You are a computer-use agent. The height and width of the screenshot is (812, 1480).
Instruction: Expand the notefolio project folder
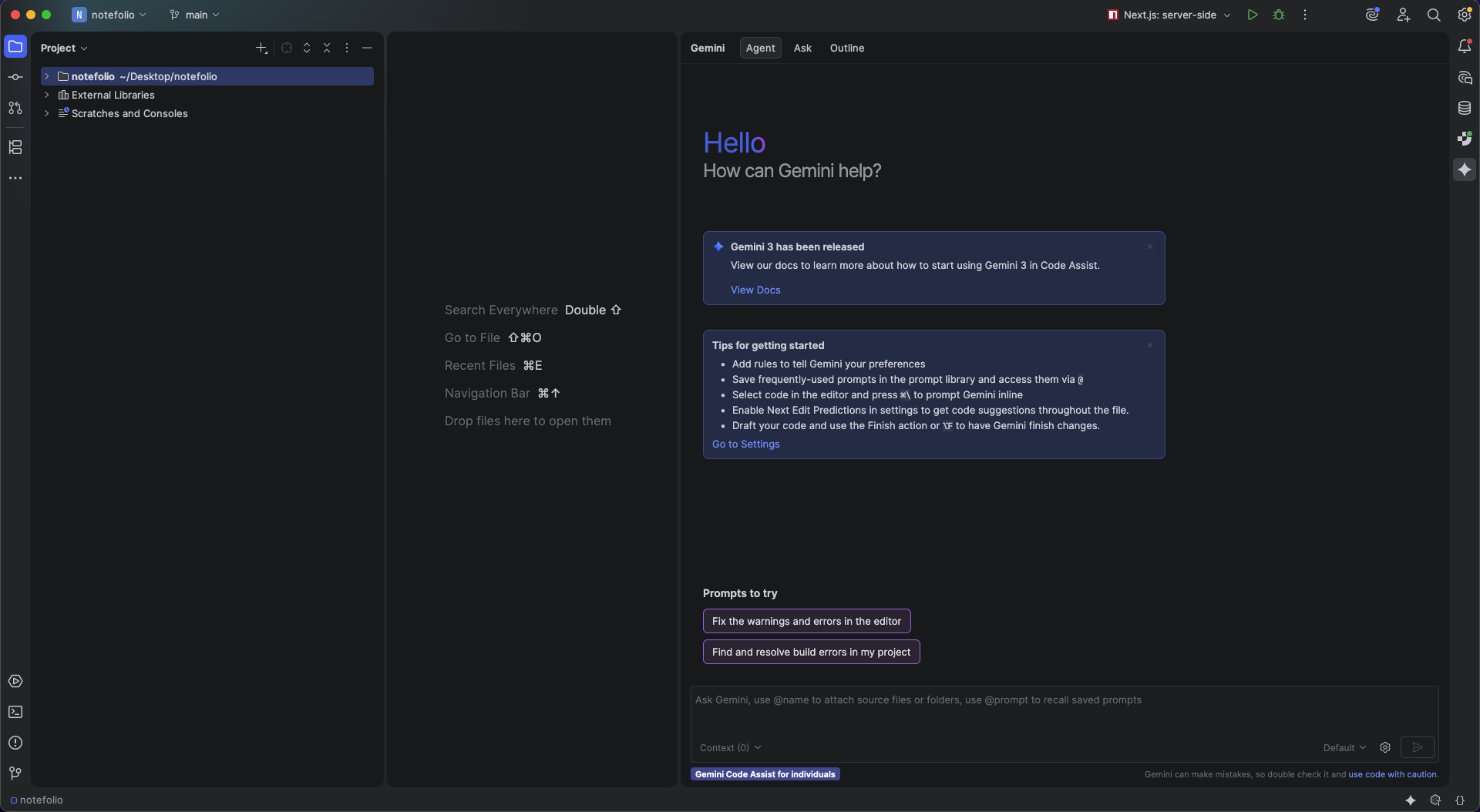pyautogui.click(x=47, y=76)
